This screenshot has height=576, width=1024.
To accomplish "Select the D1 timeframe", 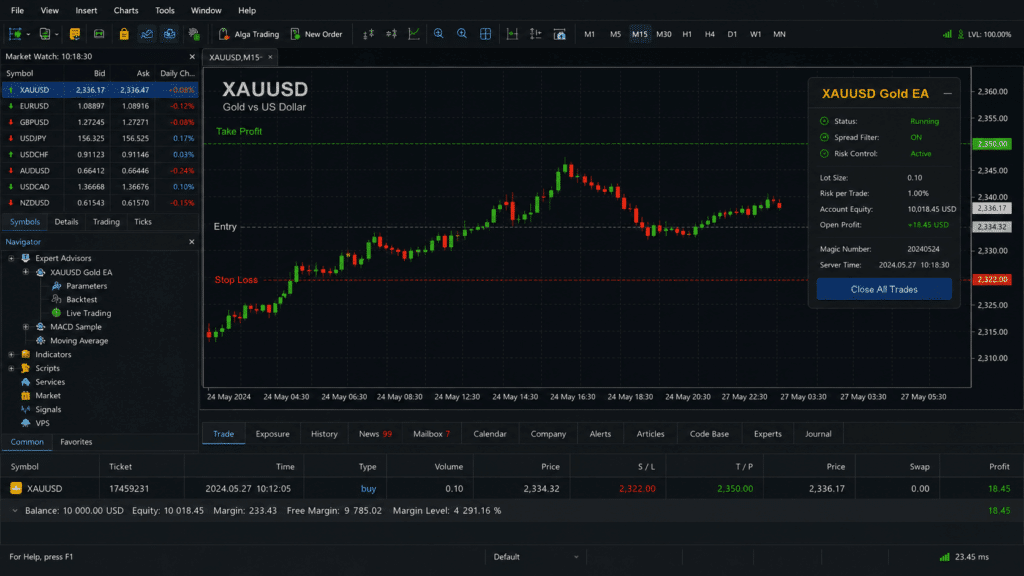I will click(x=732, y=34).
